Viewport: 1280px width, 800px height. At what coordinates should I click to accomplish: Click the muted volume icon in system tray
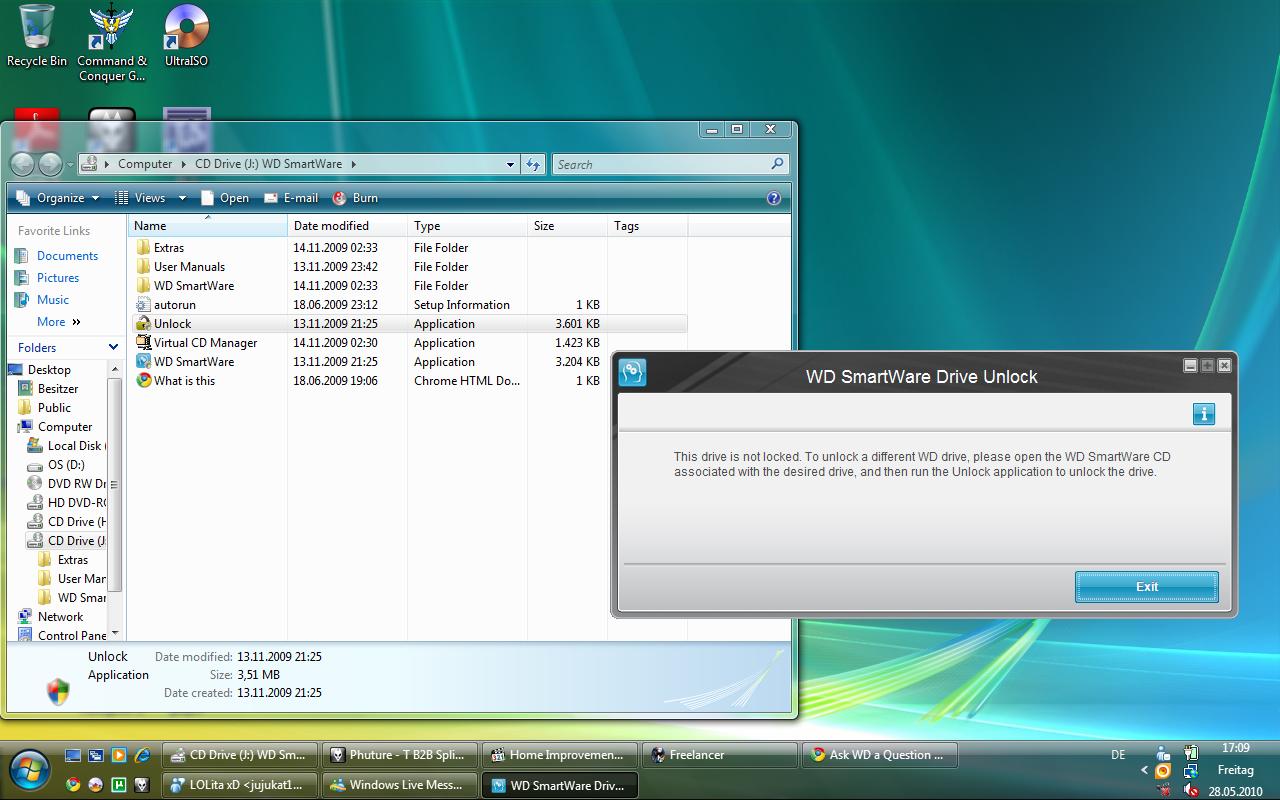point(1190,789)
